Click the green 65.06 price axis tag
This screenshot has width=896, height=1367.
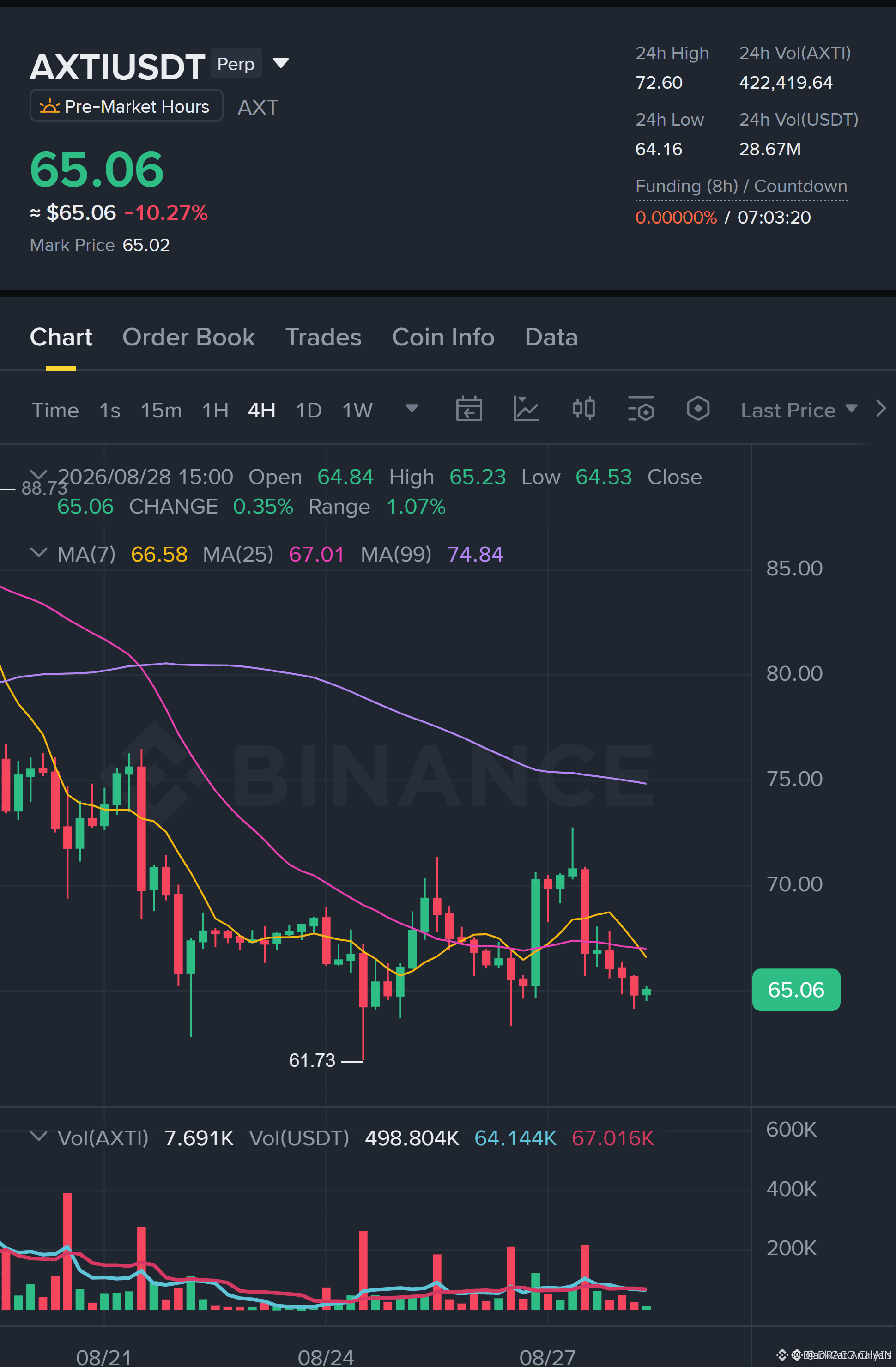click(x=796, y=990)
